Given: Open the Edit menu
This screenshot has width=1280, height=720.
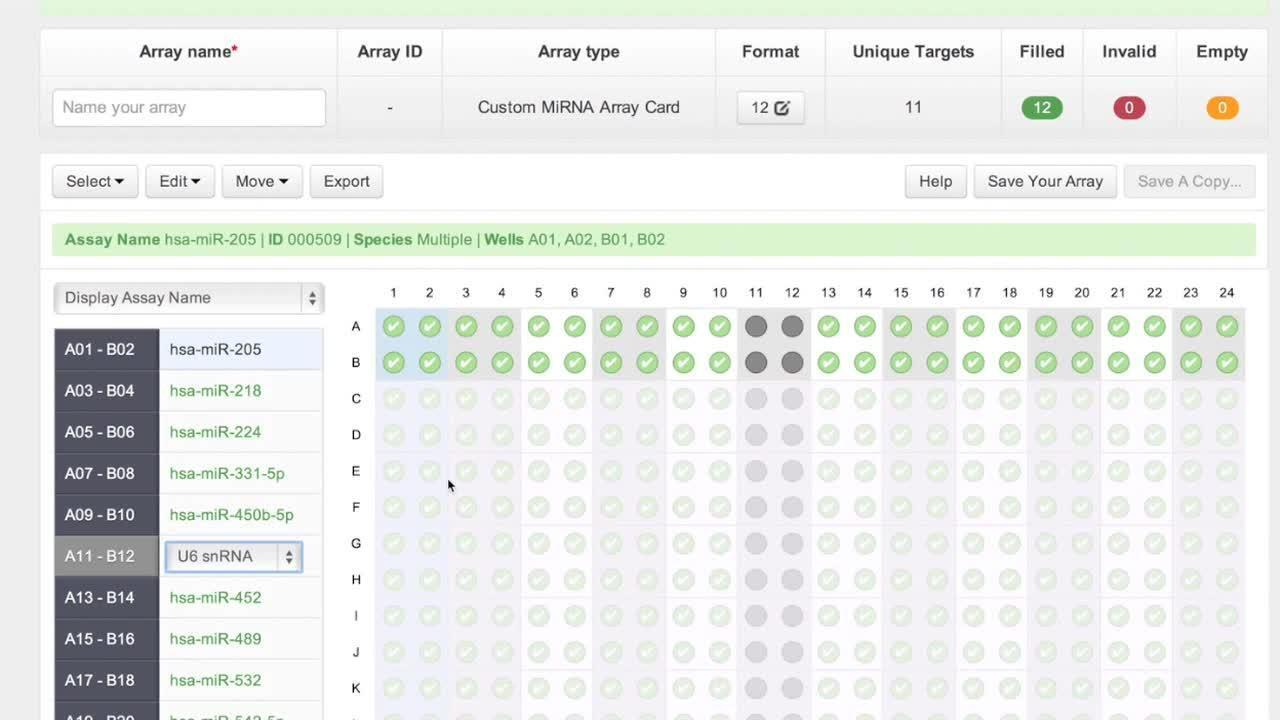Looking at the screenshot, I should tap(180, 181).
